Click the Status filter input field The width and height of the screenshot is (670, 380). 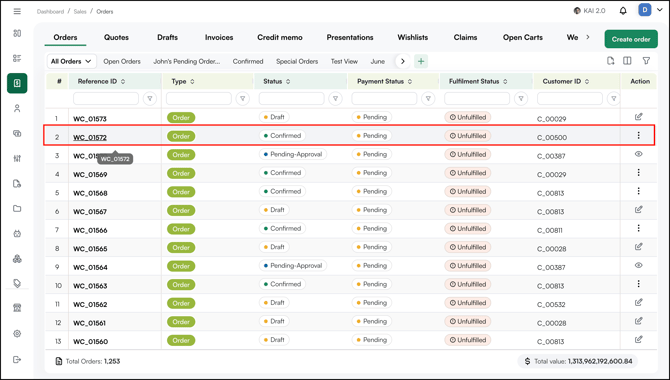(291, 99)
